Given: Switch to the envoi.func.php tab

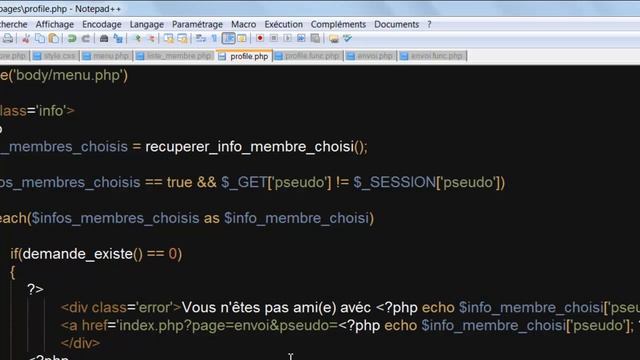Looking at the screenshot, I should 432,56.
